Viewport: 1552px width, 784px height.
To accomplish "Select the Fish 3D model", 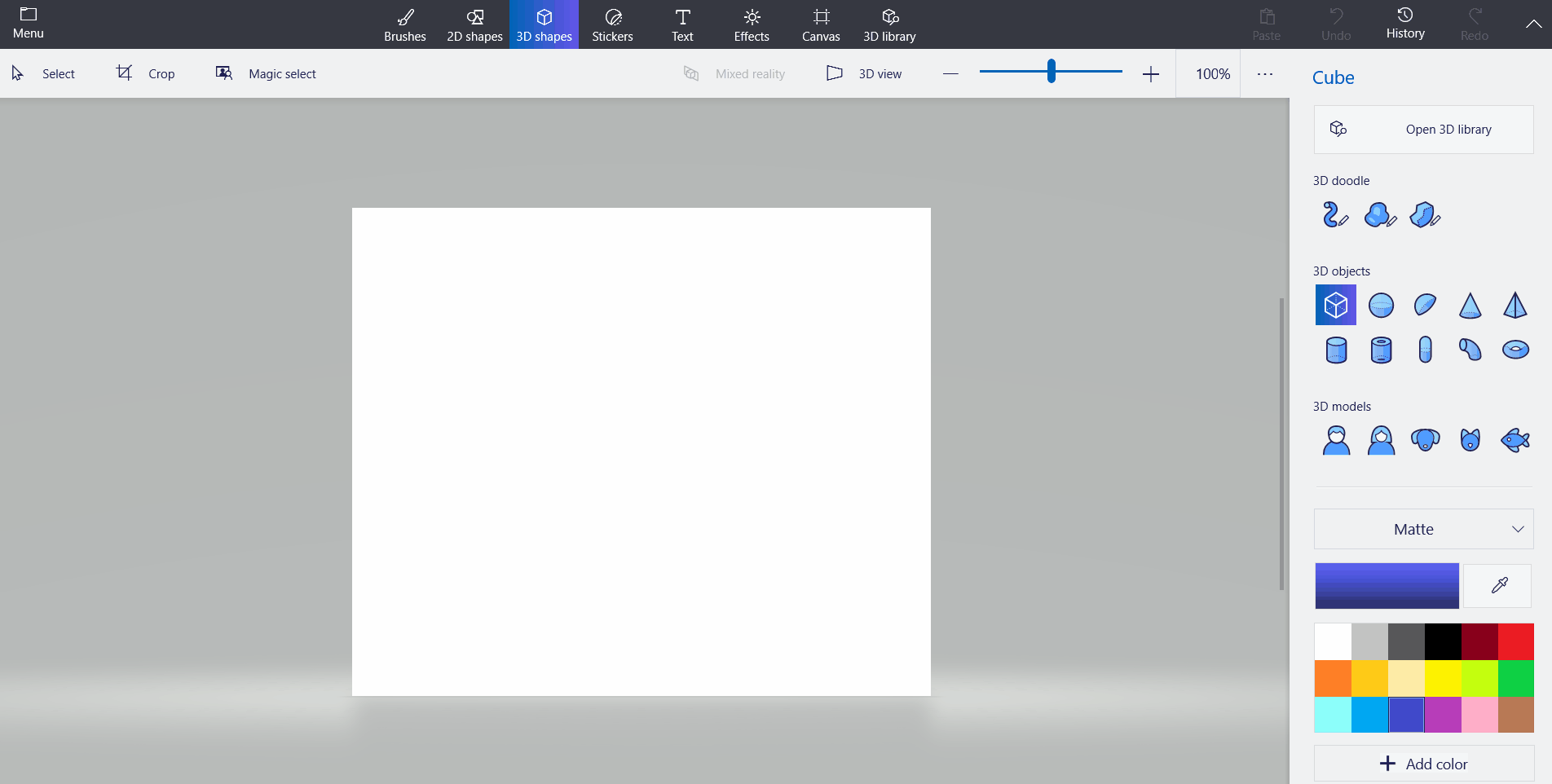I will pyautogui.click(x=1515, y=440).
